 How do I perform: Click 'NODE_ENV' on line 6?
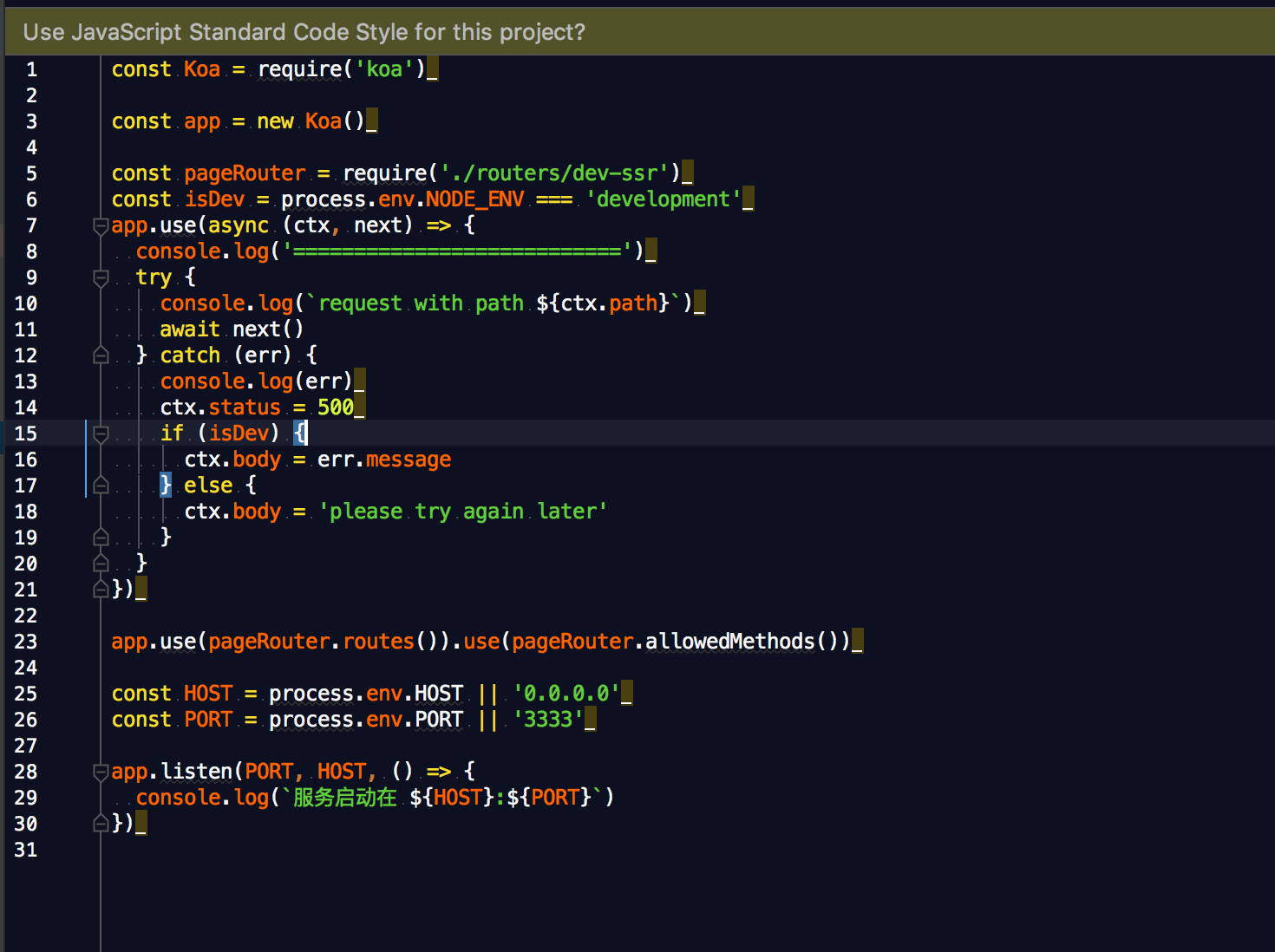(x=475, y=199)
